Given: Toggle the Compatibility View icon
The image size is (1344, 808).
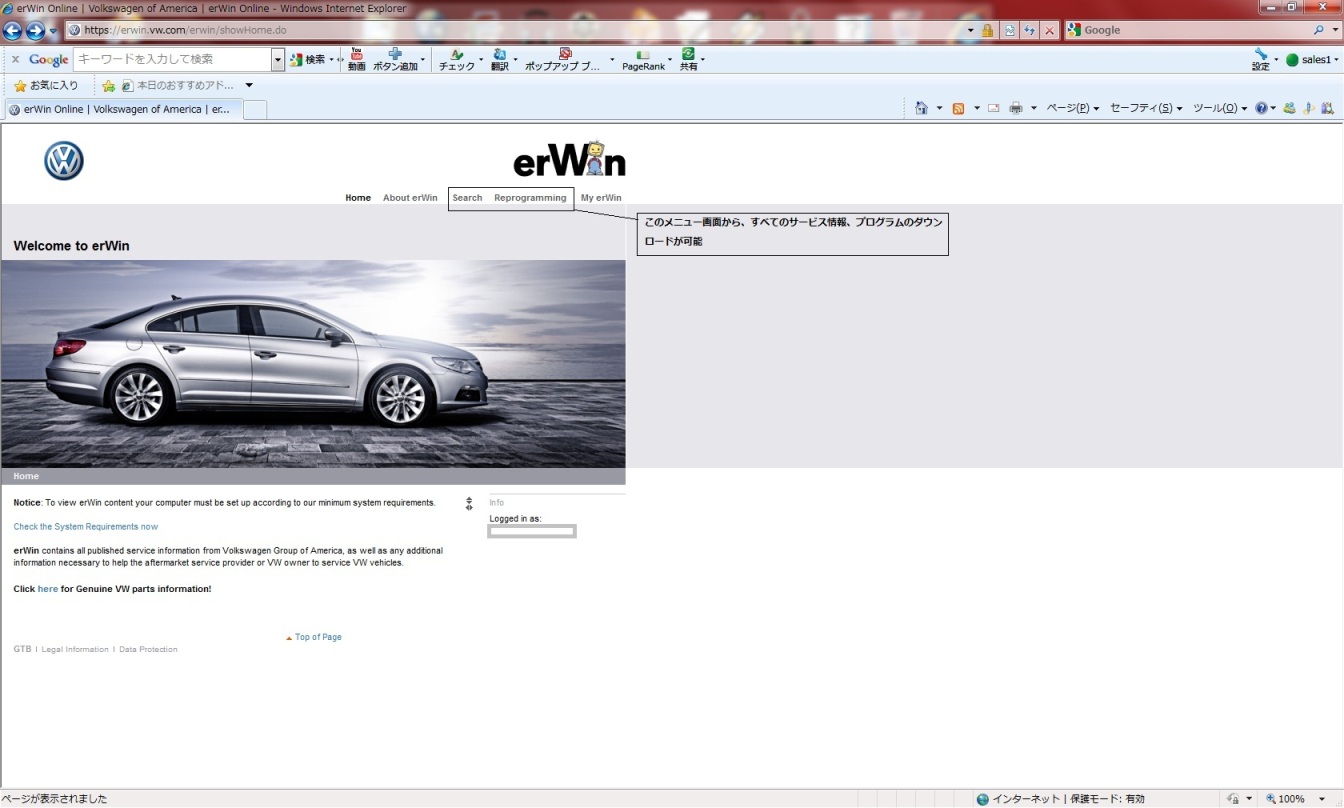Looking at the screenshot, I should click(x=1010, y=30).
